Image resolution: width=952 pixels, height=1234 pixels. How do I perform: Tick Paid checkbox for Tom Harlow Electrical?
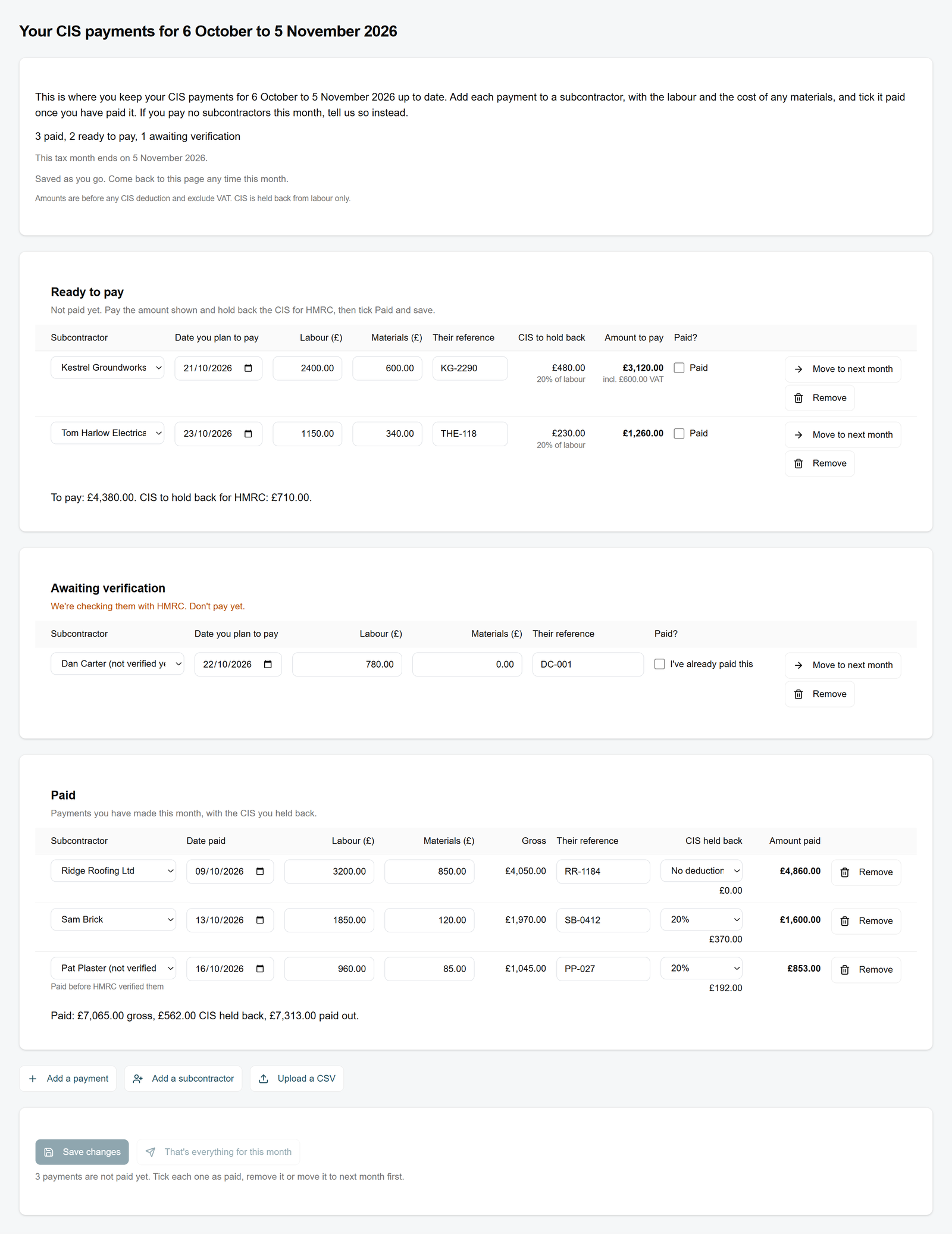click(679, 434)
